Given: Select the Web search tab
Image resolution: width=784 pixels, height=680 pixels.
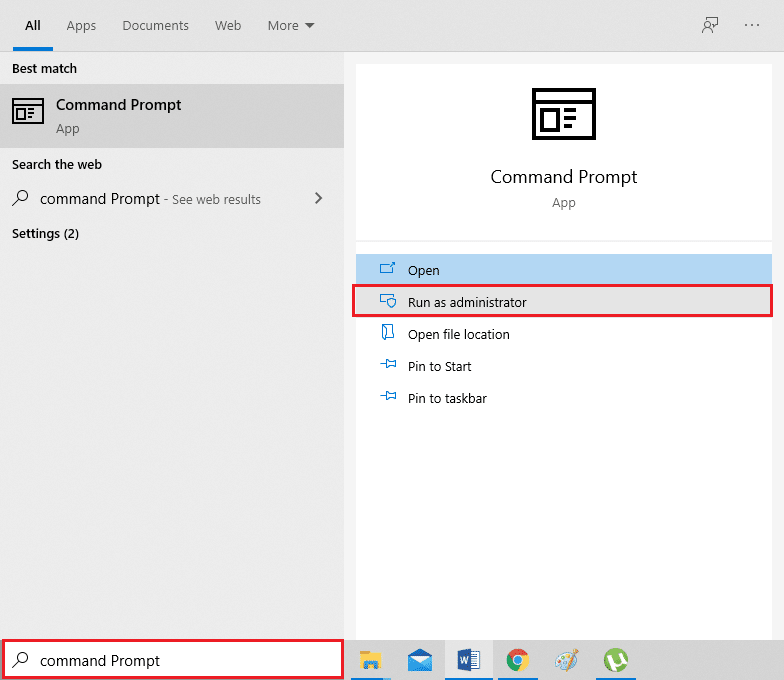Looking at the screenshot, I should coord(228,26).
